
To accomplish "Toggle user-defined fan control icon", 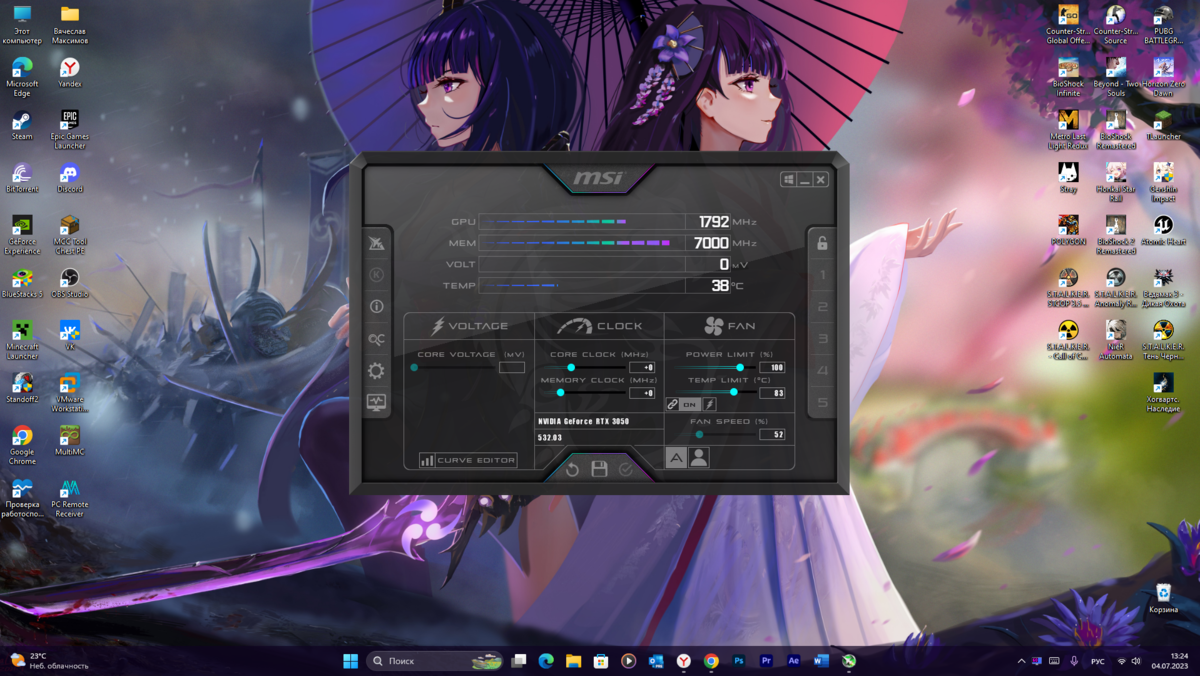I will [x=699, y=457].
